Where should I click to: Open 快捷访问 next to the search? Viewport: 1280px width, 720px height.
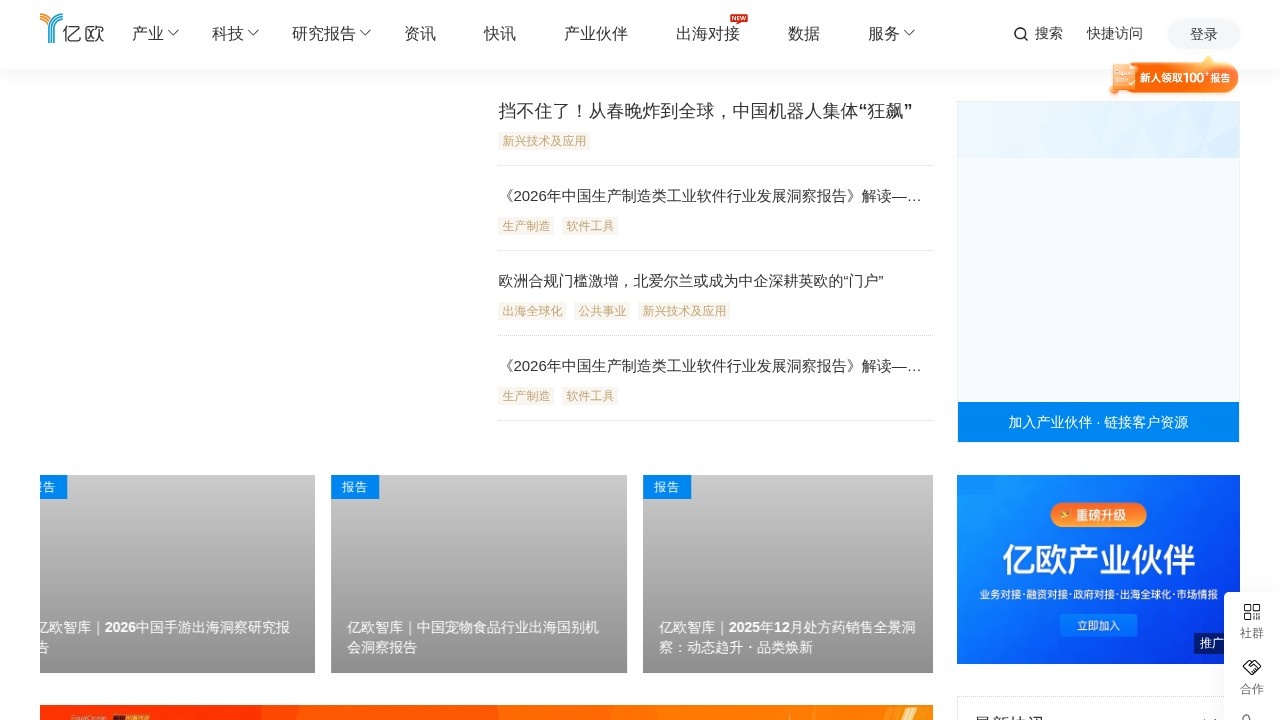coord(1114,33)
